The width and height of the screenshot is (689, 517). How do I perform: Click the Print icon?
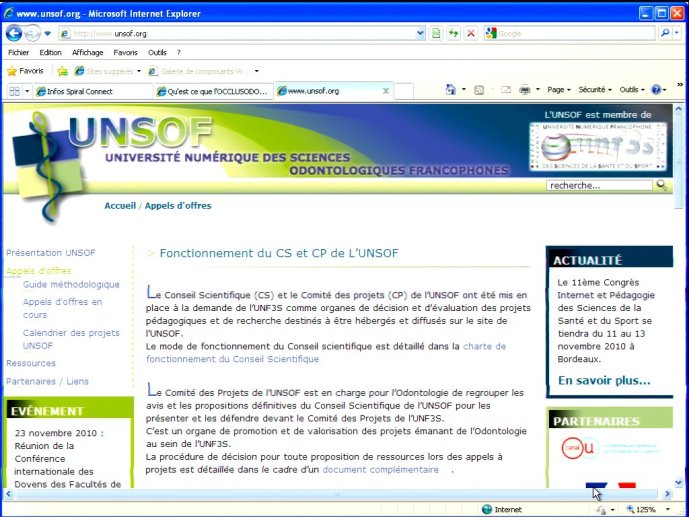[x=525, y=90]
